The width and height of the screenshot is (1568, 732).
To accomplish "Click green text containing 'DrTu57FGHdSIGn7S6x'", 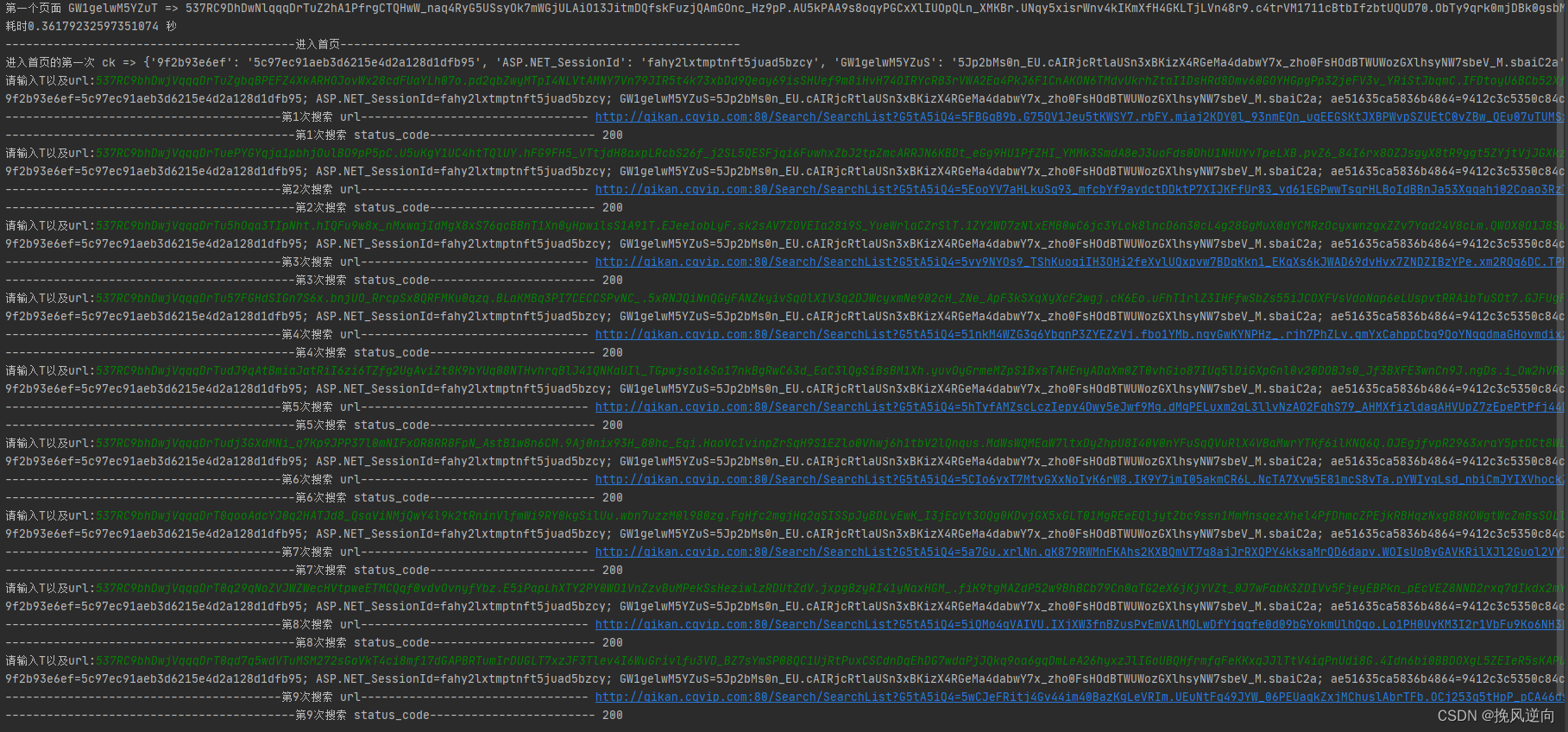I will coord(828,299).
